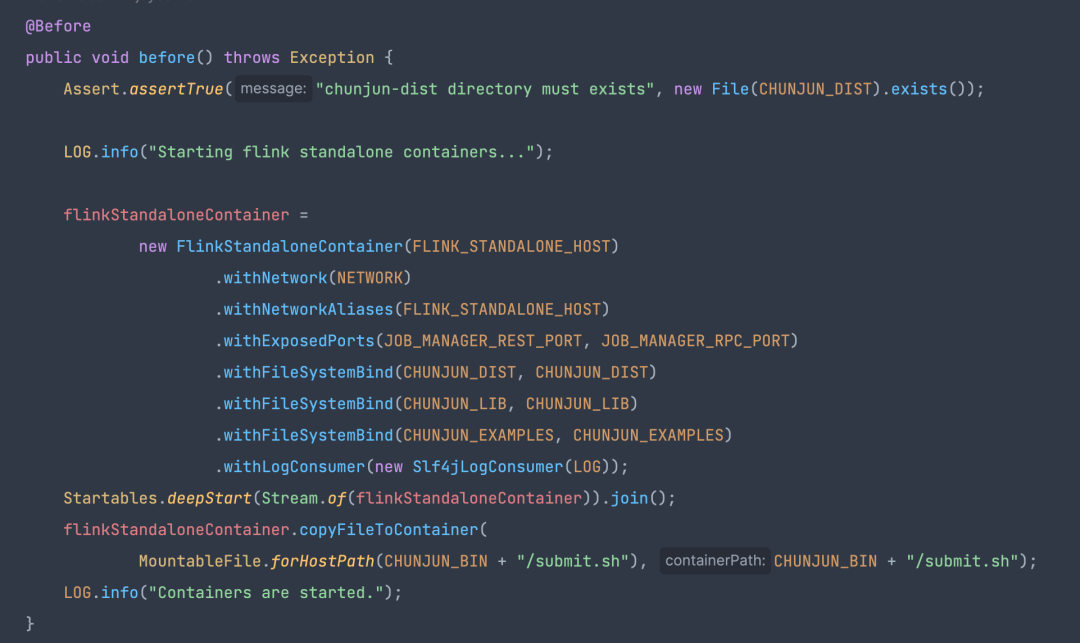The height and width of the screenshot is (643, 1080).
Task: Click the "message:" parameter inlay hint
Action: (x=273, y=89)
